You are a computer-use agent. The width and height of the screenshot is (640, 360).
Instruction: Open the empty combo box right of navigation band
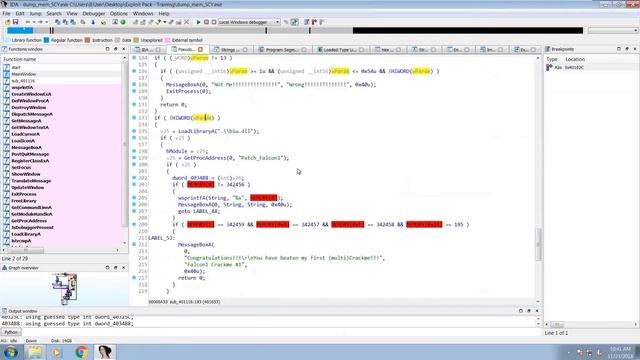point(612,31)
